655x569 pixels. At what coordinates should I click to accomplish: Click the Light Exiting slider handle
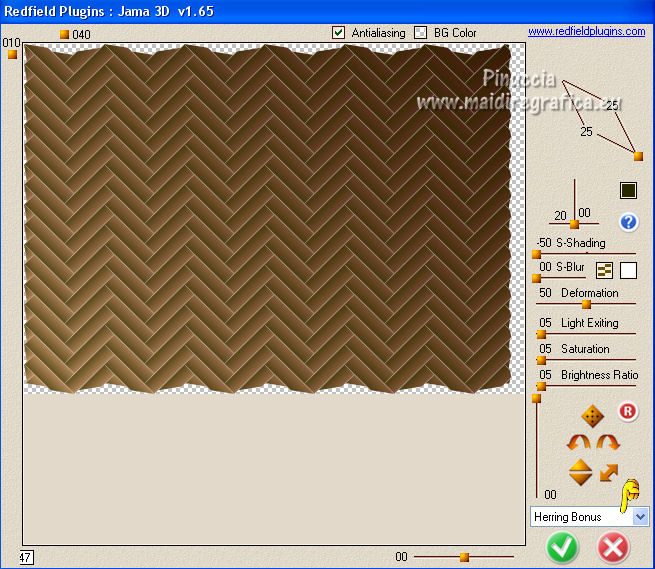pos(541,334)
